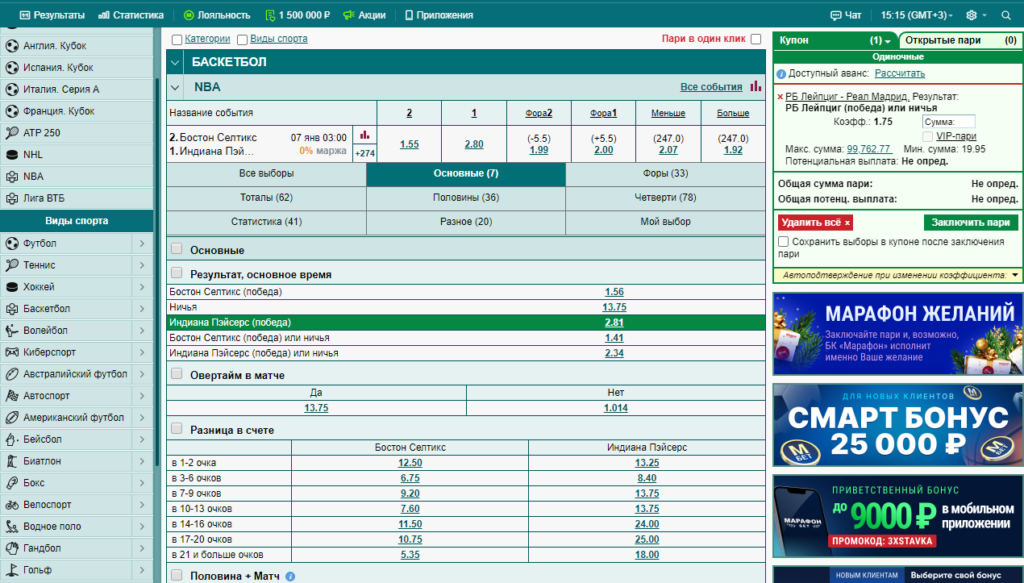Viewport: 1024px width, 583px height.
Task: Open Автоподтверждение при изменении коэффициента dropdown
Action: [x=1015, y=275]
